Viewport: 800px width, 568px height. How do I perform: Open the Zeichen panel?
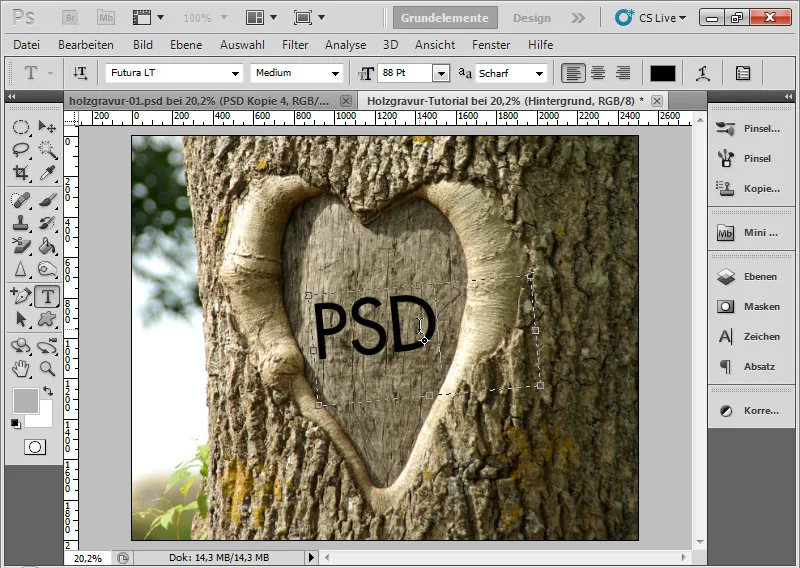point(748,337)
